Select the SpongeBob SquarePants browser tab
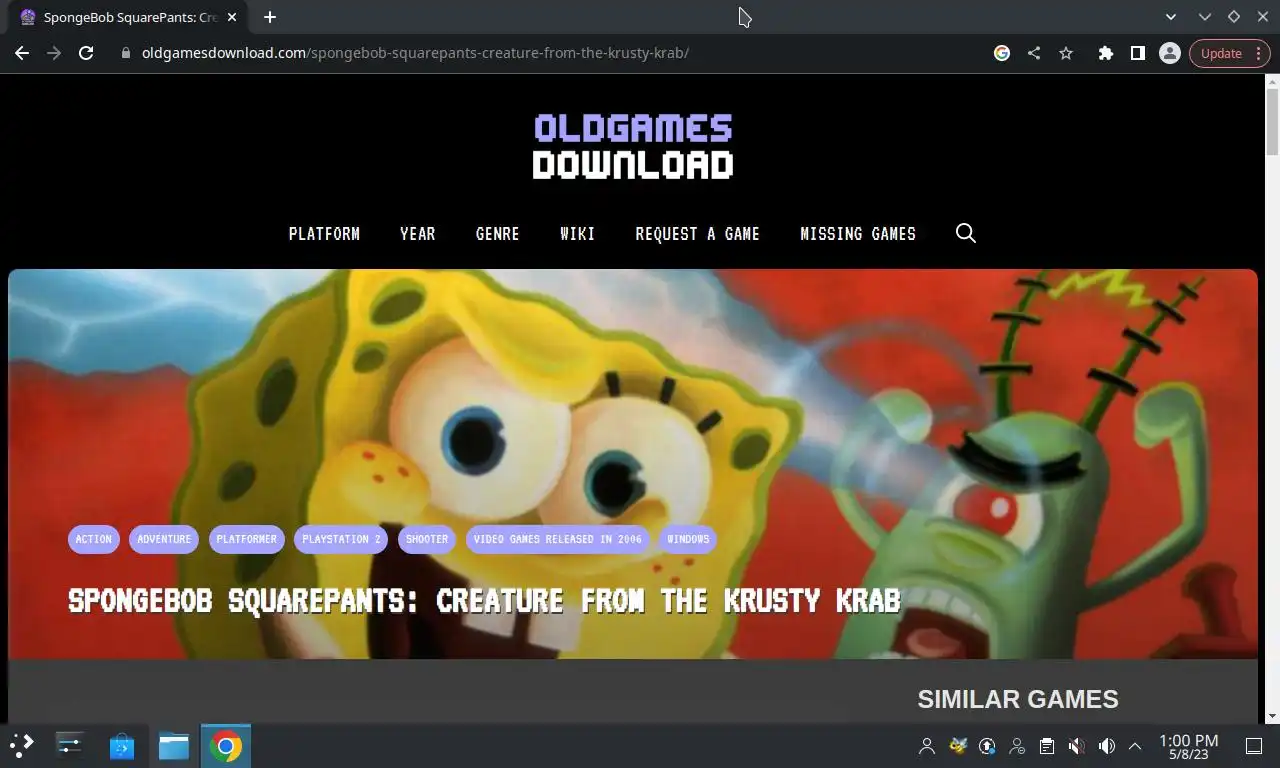The width and height of the screenshot is (1280, 768). (x=127, y=18)
